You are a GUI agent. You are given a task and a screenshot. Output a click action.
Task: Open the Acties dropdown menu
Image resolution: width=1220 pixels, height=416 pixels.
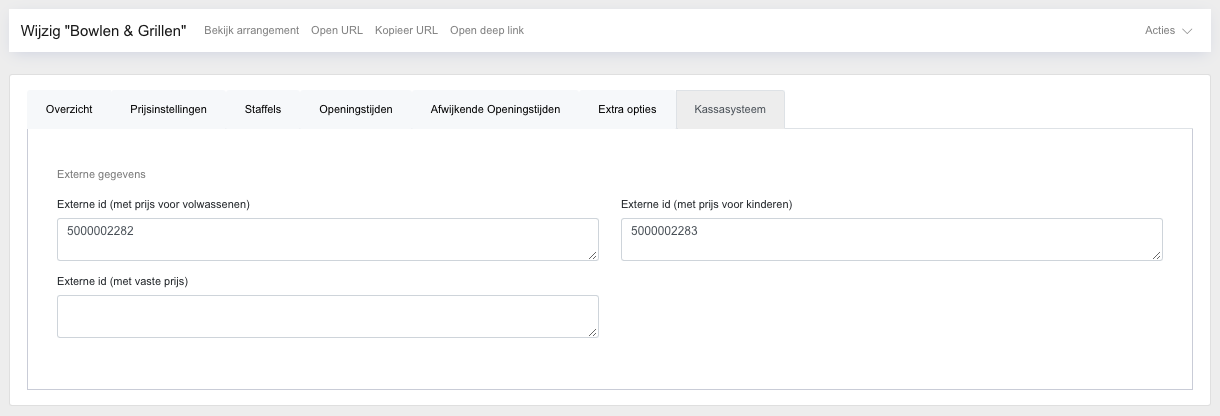pos(1168,30)
